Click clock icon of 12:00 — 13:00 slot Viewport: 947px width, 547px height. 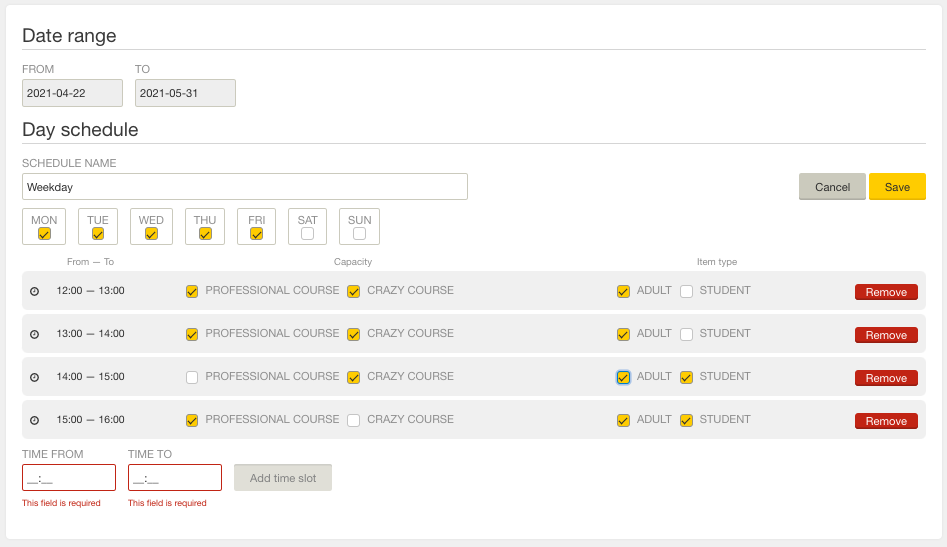pyautogui.click(x=34, y=291)
